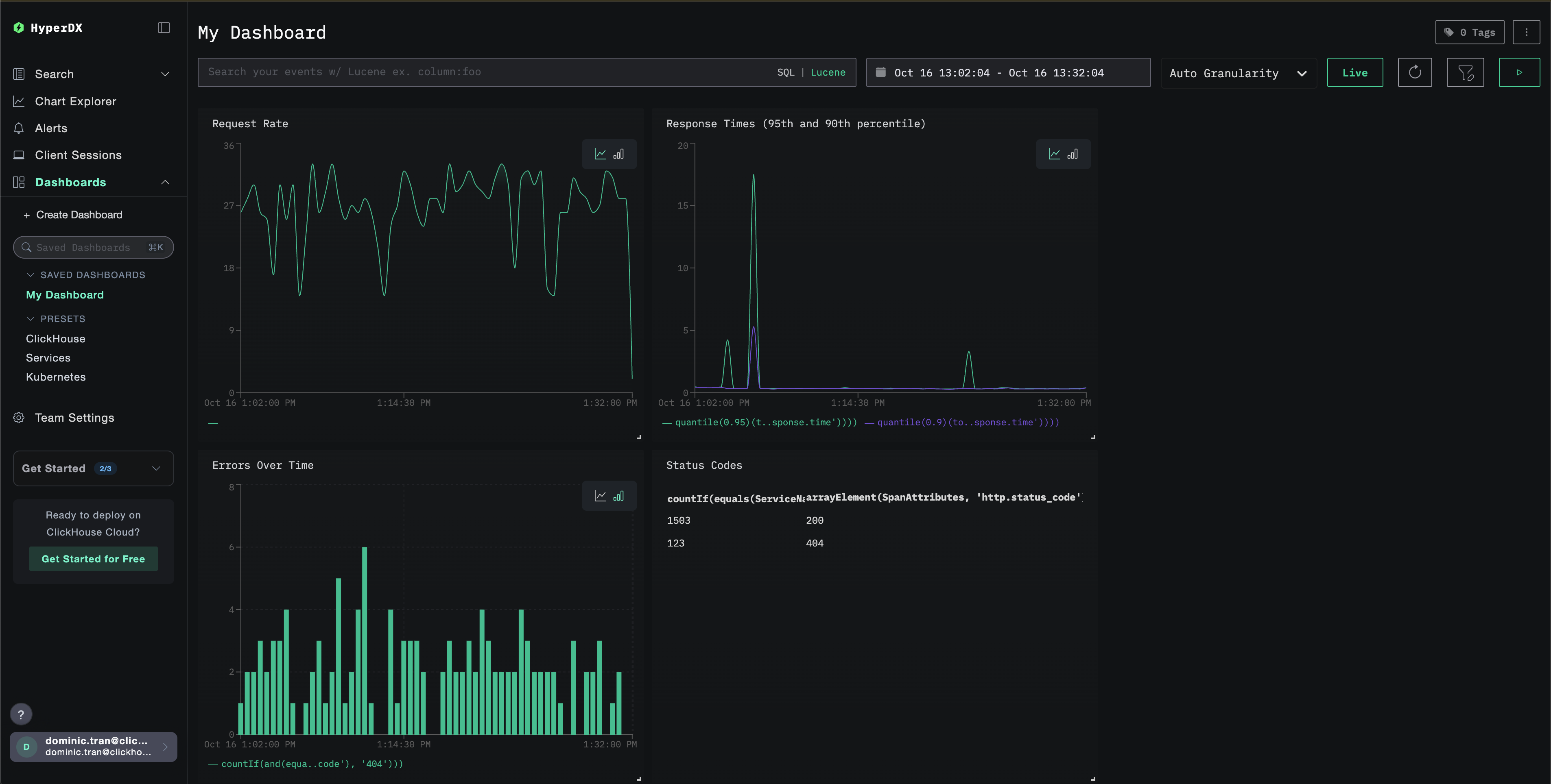This screenshot has width=1551, height=784.
Task: Collapse the sidebar panel icon
Action: [x=164, y=28]
